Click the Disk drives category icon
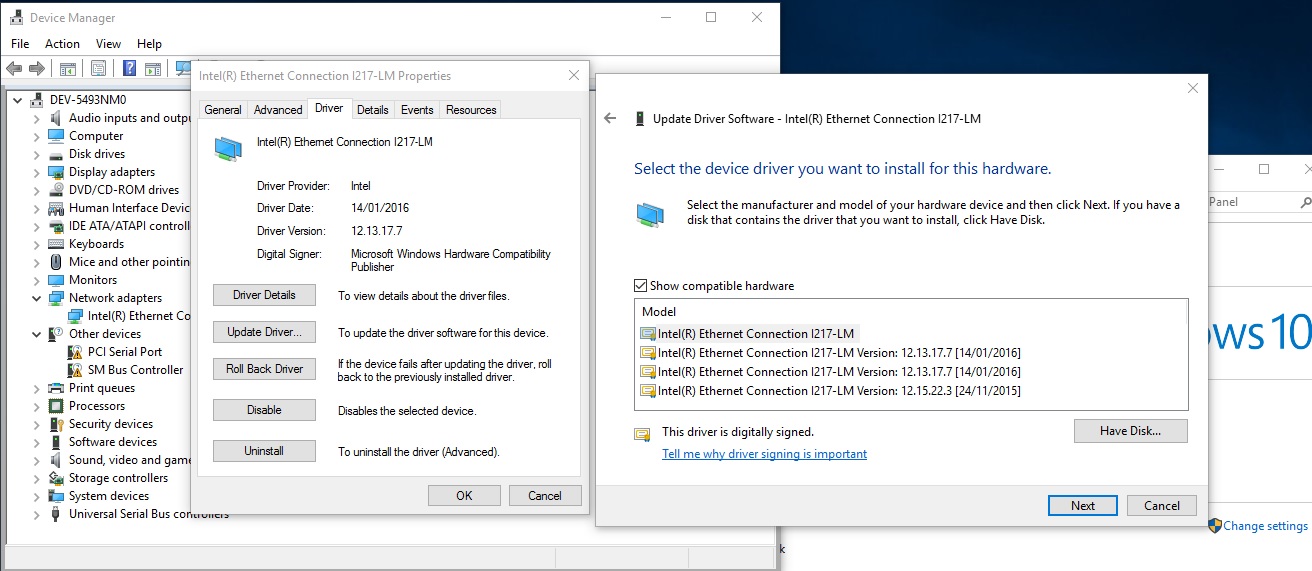Viewport: 1312px width, 571px height. 57,154
